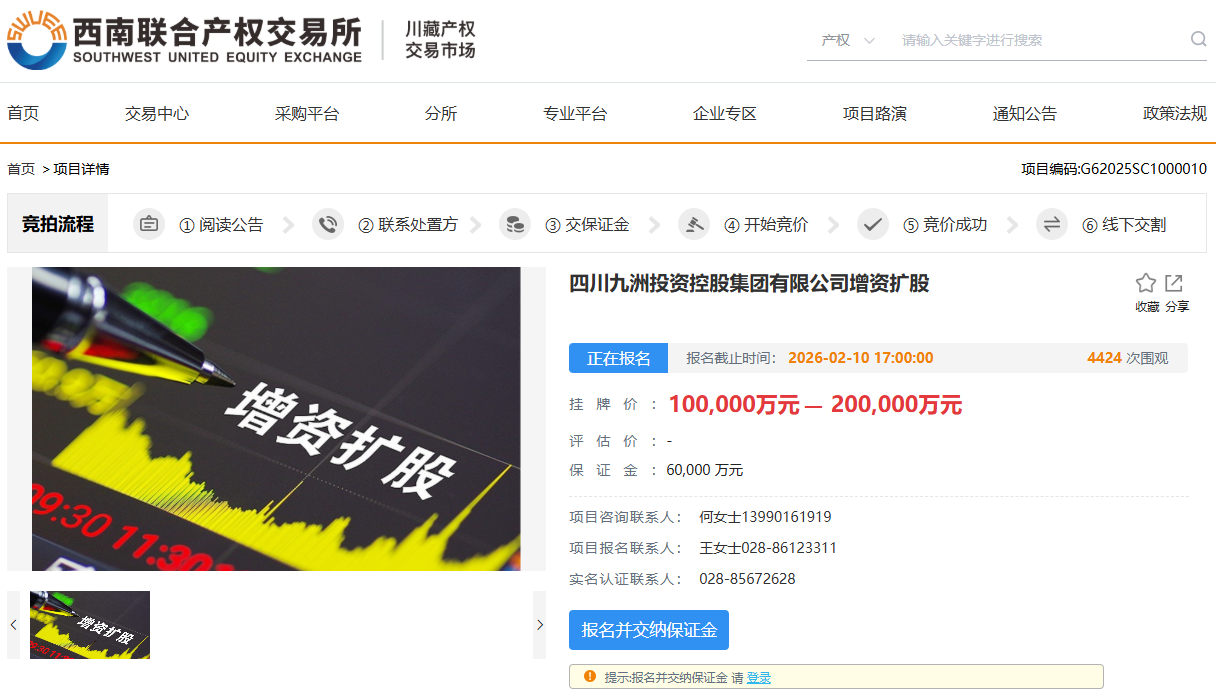Show previous thumbnail with left arrow
Image resolution: width=1216 pixels, height=693 pixels.
14,625
